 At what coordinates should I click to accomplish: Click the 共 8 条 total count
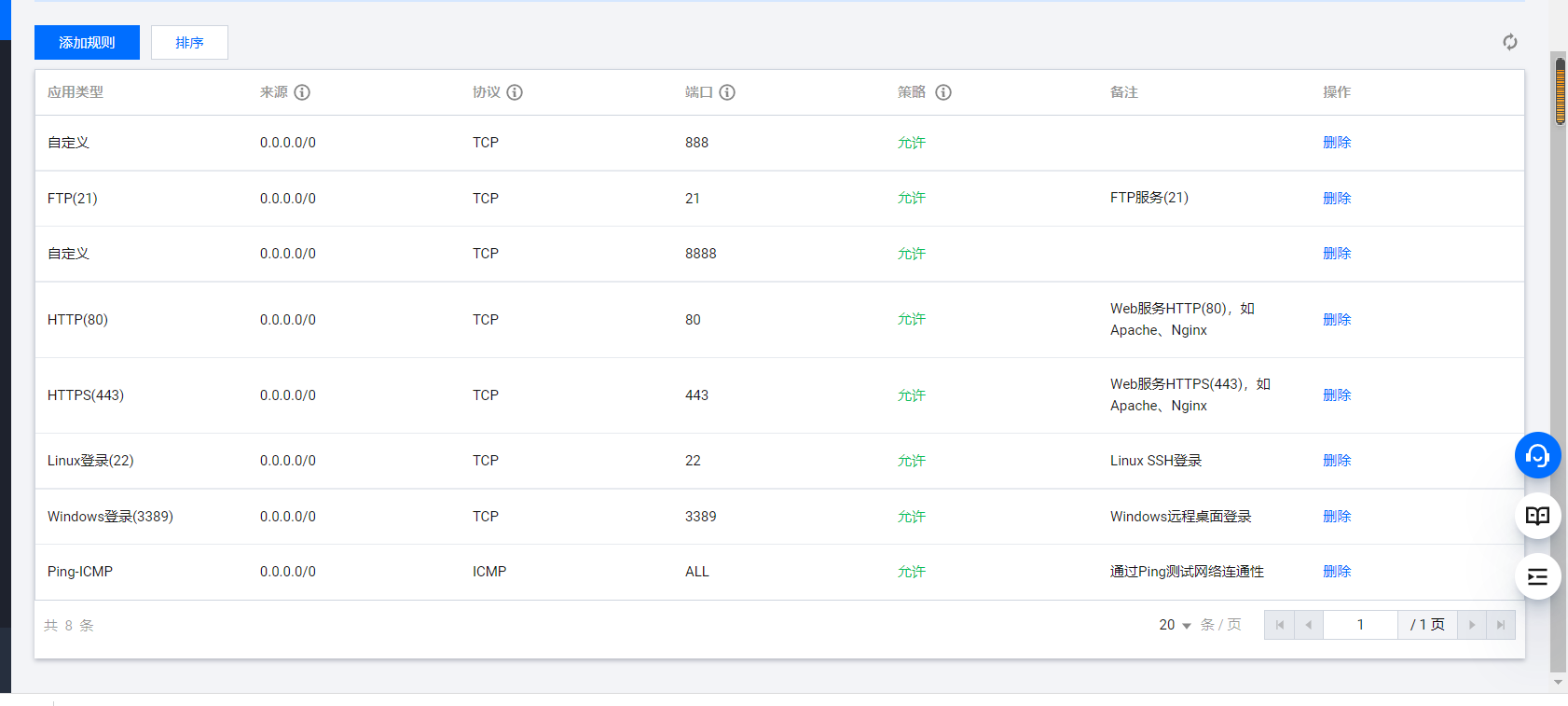click(x=69, y=626)
